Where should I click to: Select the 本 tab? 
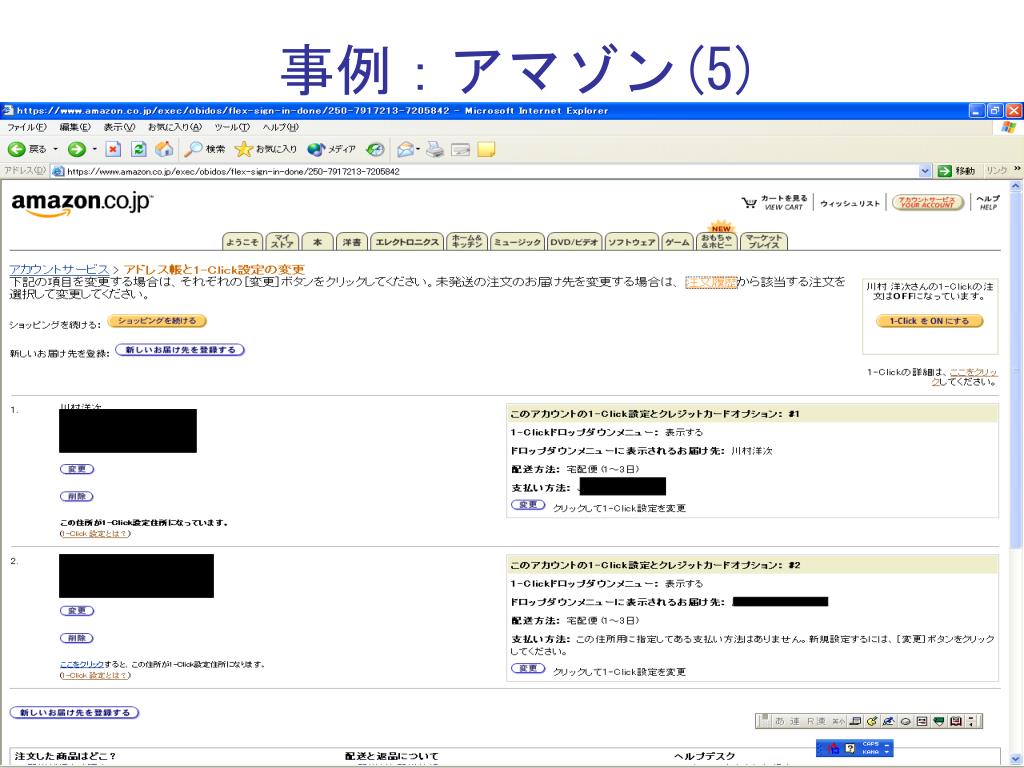(317, 242)
